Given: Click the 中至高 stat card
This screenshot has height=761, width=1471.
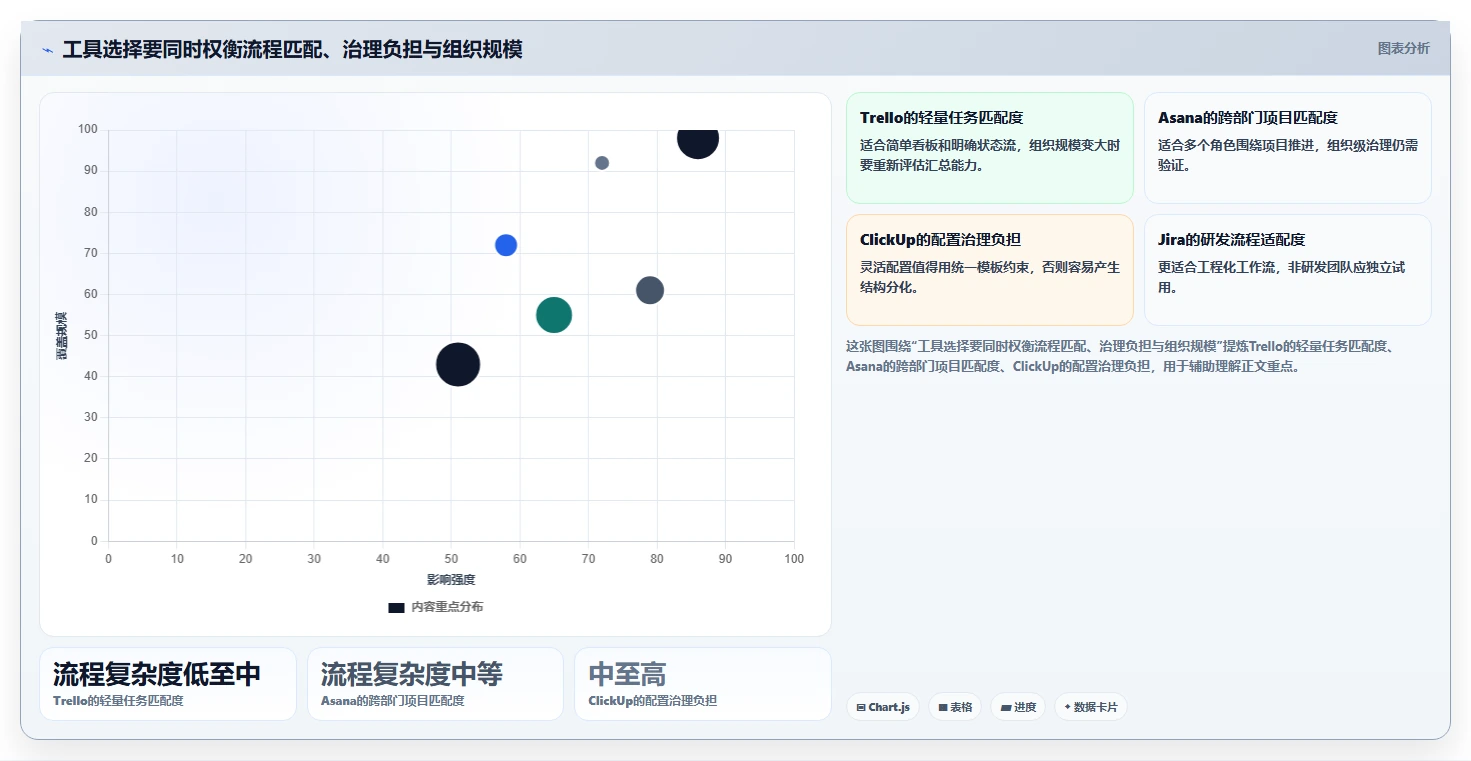Looking at the screenshot, I should pos(703,684).
